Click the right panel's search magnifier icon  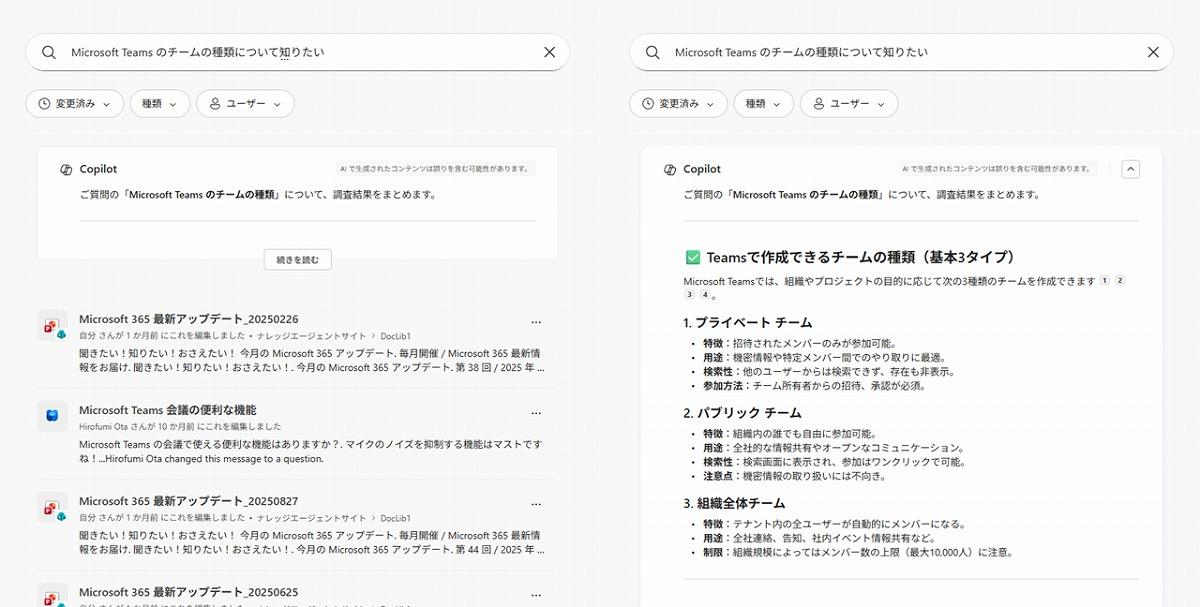click(x=652, y=52)
